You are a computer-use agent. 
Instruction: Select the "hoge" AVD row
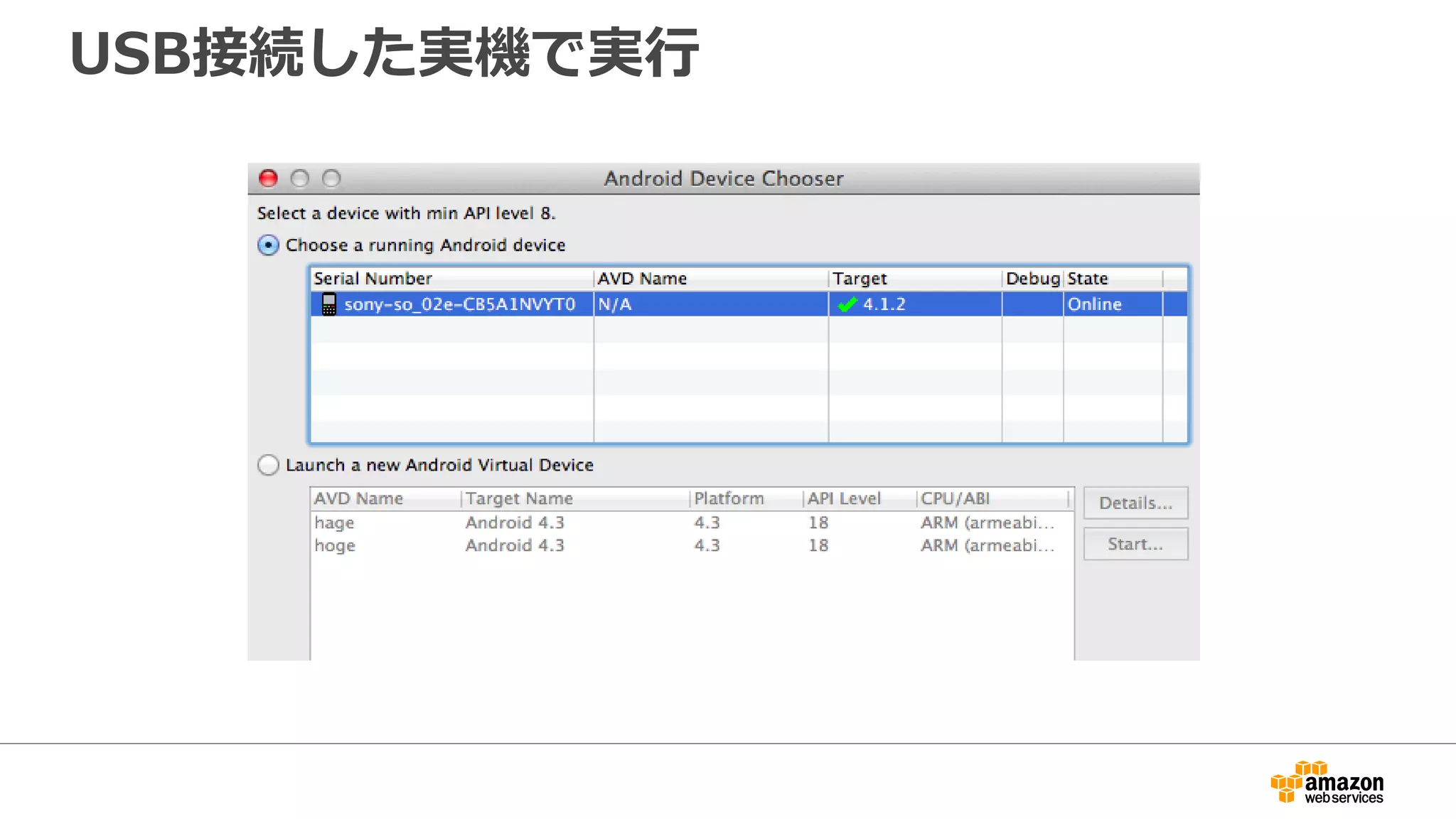(335, 545)
